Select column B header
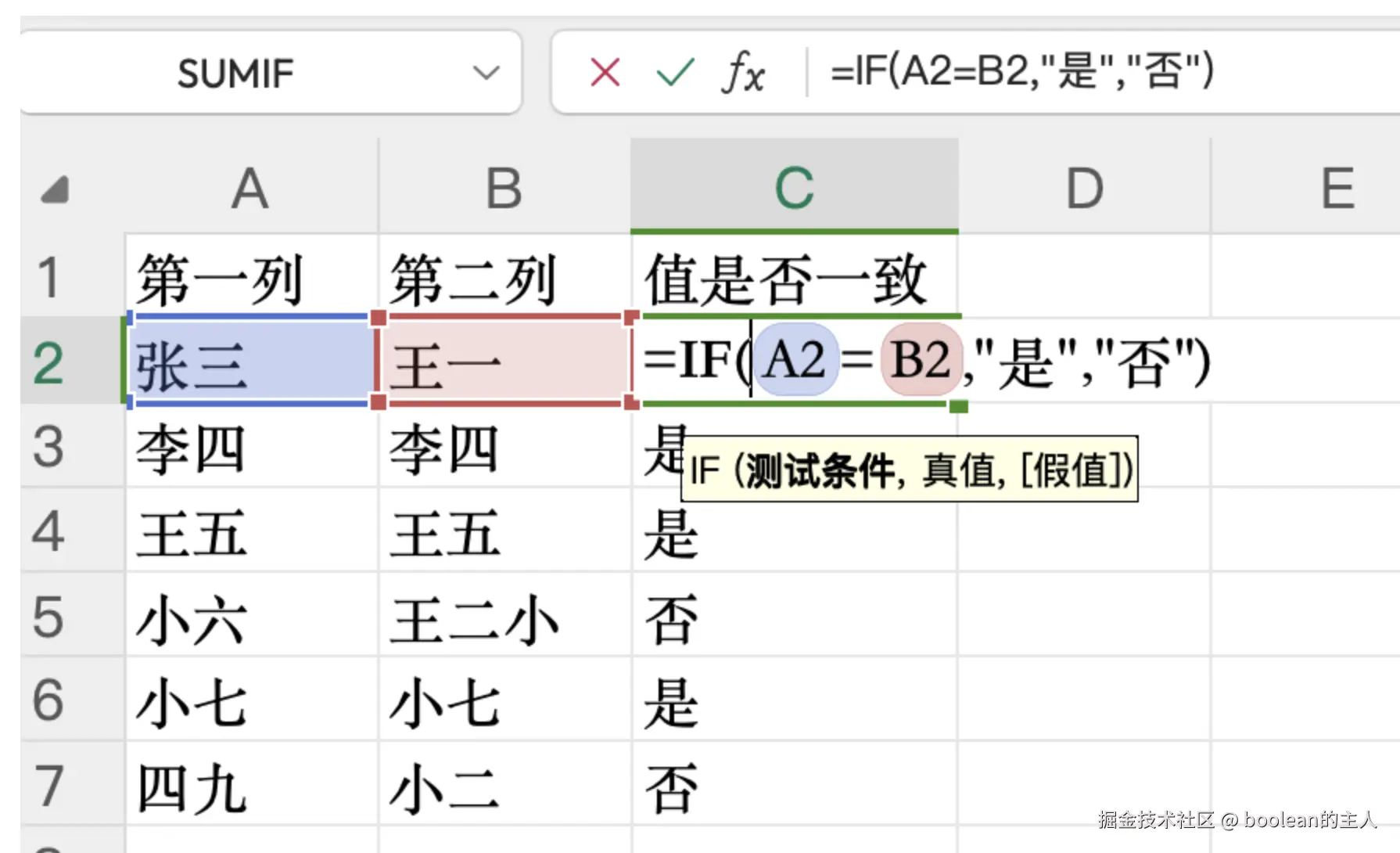This screenshot has height=853, width=1400. (504, 189)
